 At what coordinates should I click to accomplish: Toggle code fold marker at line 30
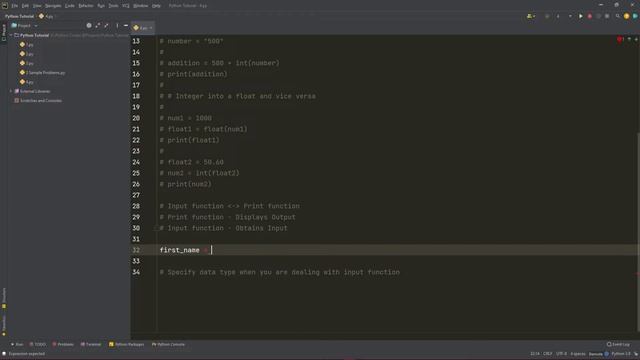[156, 228]
